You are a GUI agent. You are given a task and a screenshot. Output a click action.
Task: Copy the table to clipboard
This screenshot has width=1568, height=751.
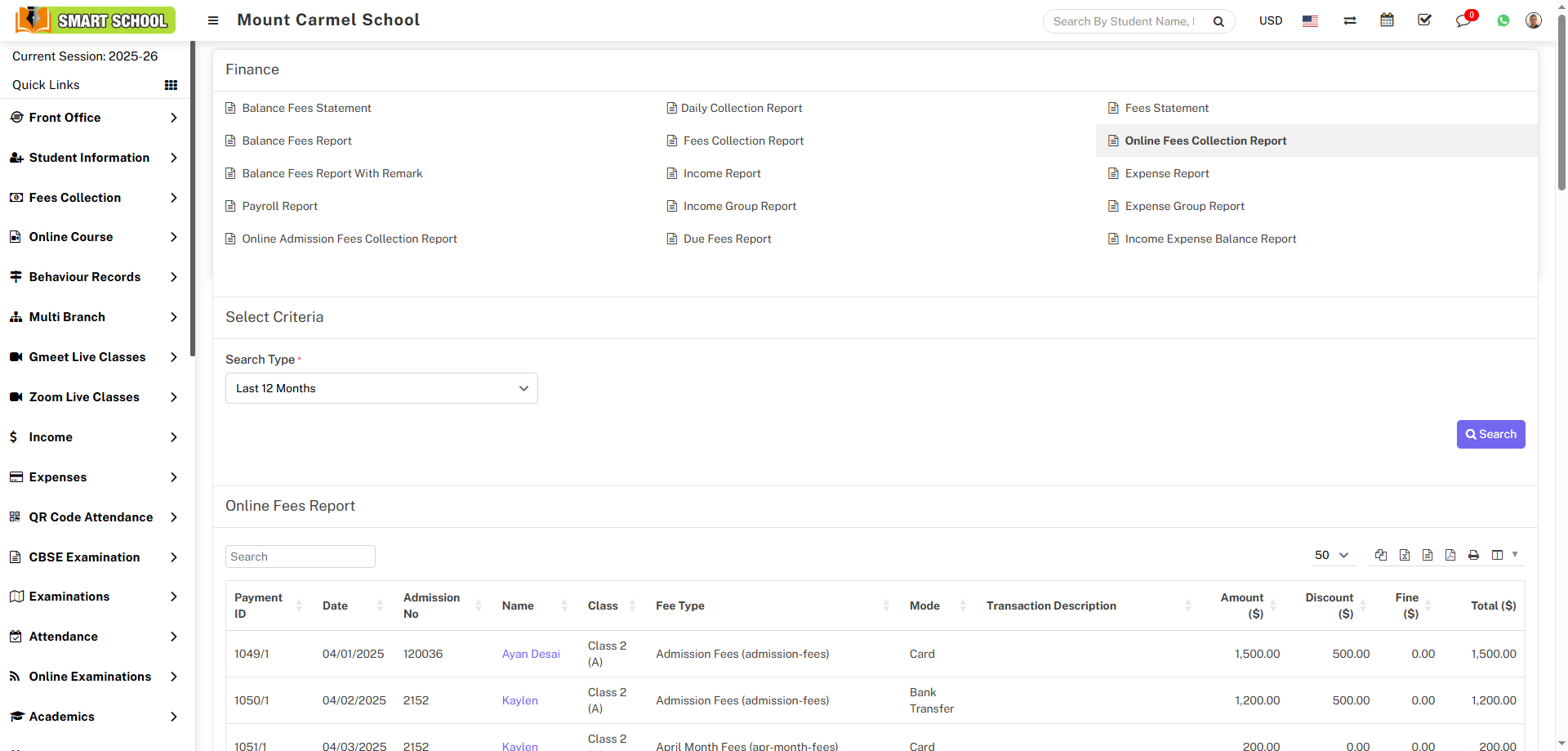1381,555
